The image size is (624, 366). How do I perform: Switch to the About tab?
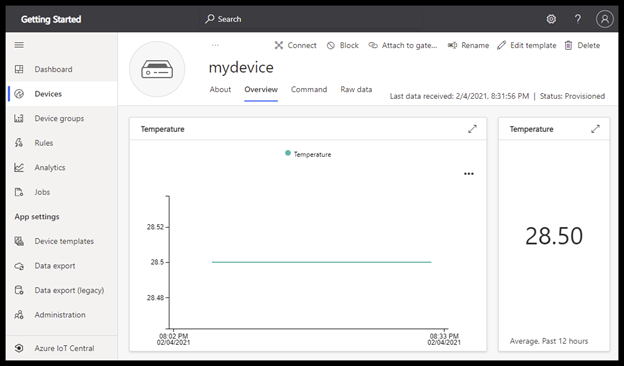tap(220, 90)
